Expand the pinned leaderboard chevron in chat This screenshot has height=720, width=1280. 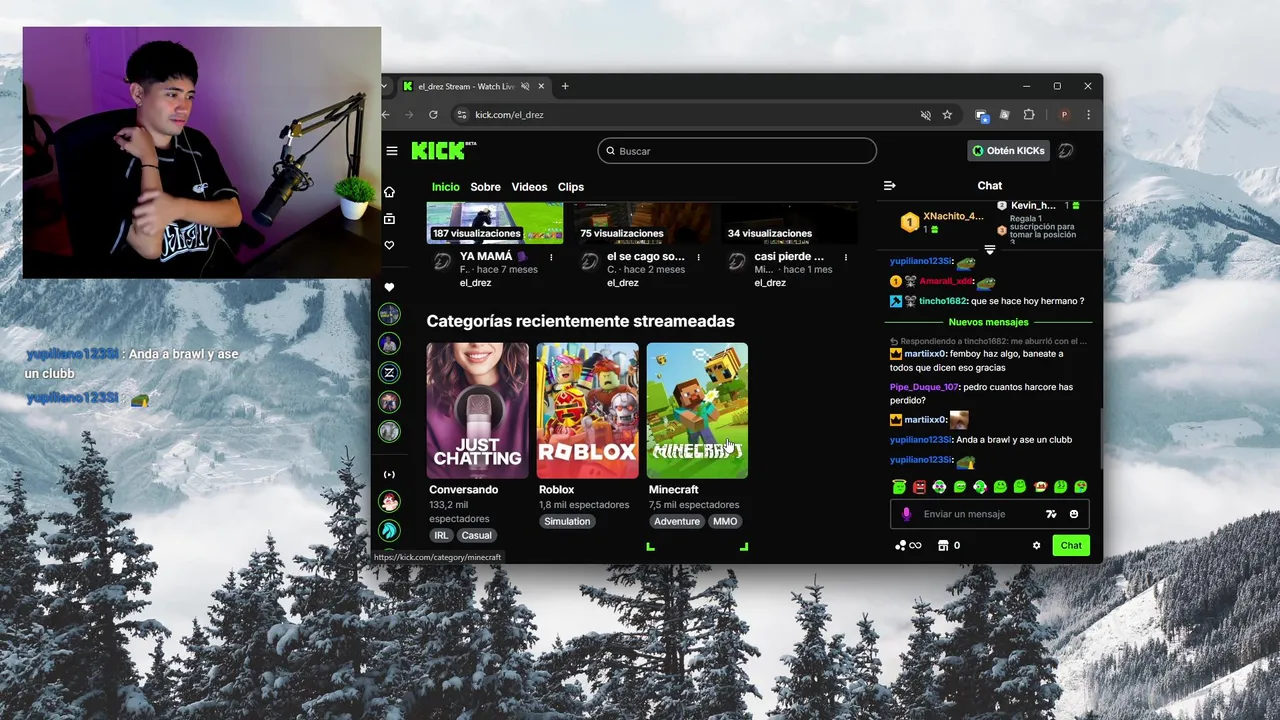point(990,249)
